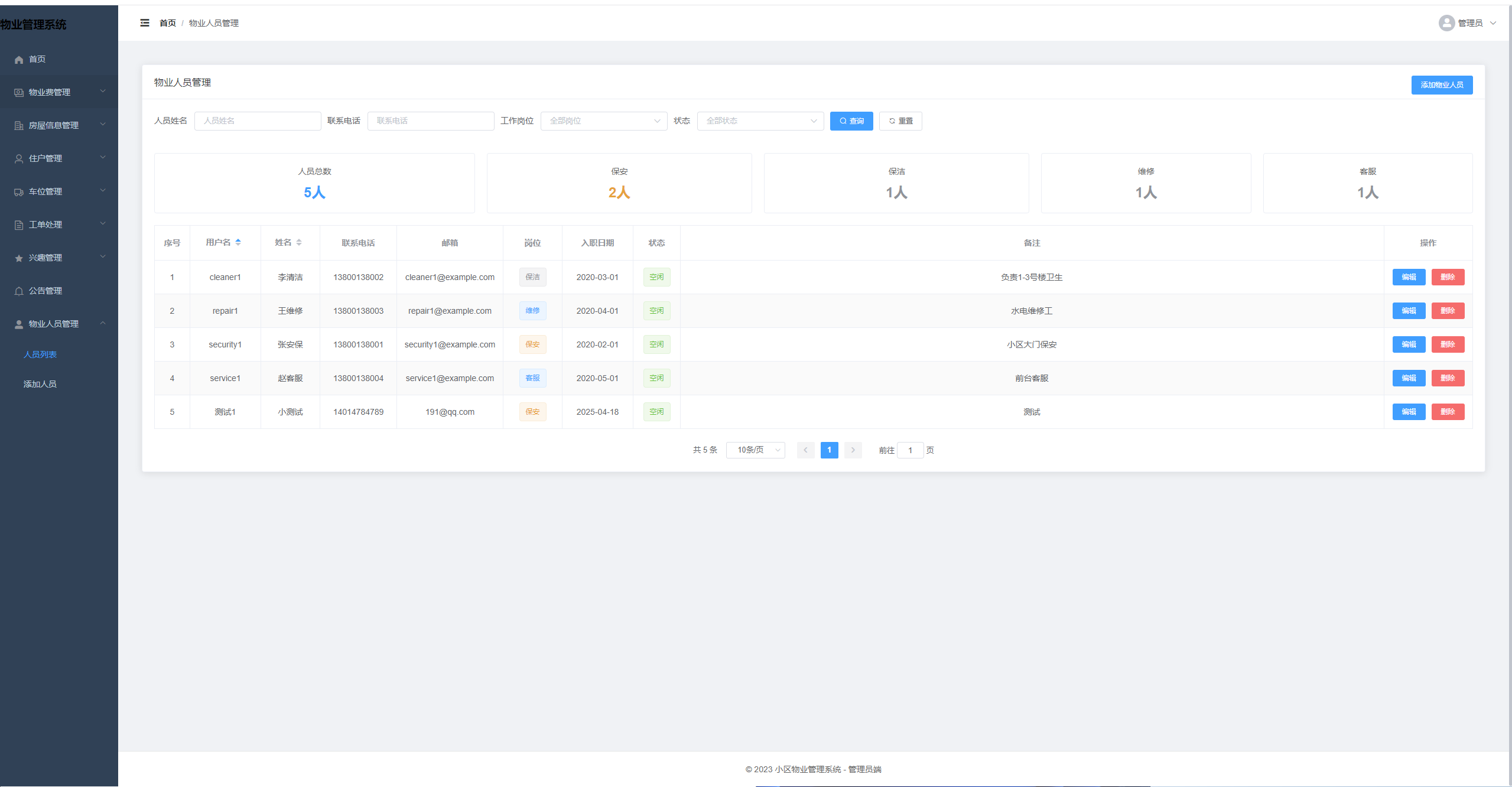Click the home icon in sidebar
The width and height of the screenshot is (1512, 787).
click(19, 60)
